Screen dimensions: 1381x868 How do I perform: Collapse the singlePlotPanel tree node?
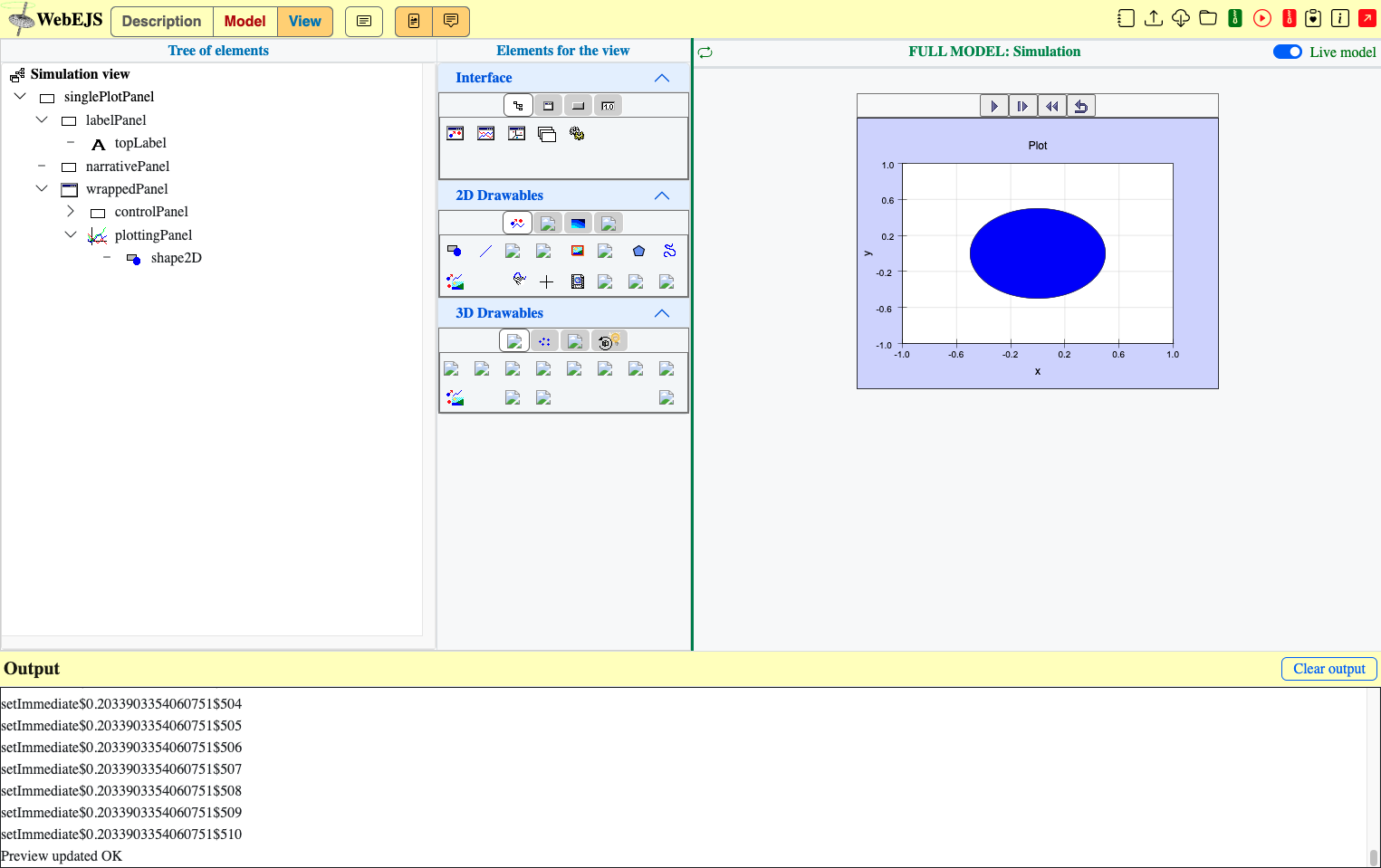coord(20,96)
